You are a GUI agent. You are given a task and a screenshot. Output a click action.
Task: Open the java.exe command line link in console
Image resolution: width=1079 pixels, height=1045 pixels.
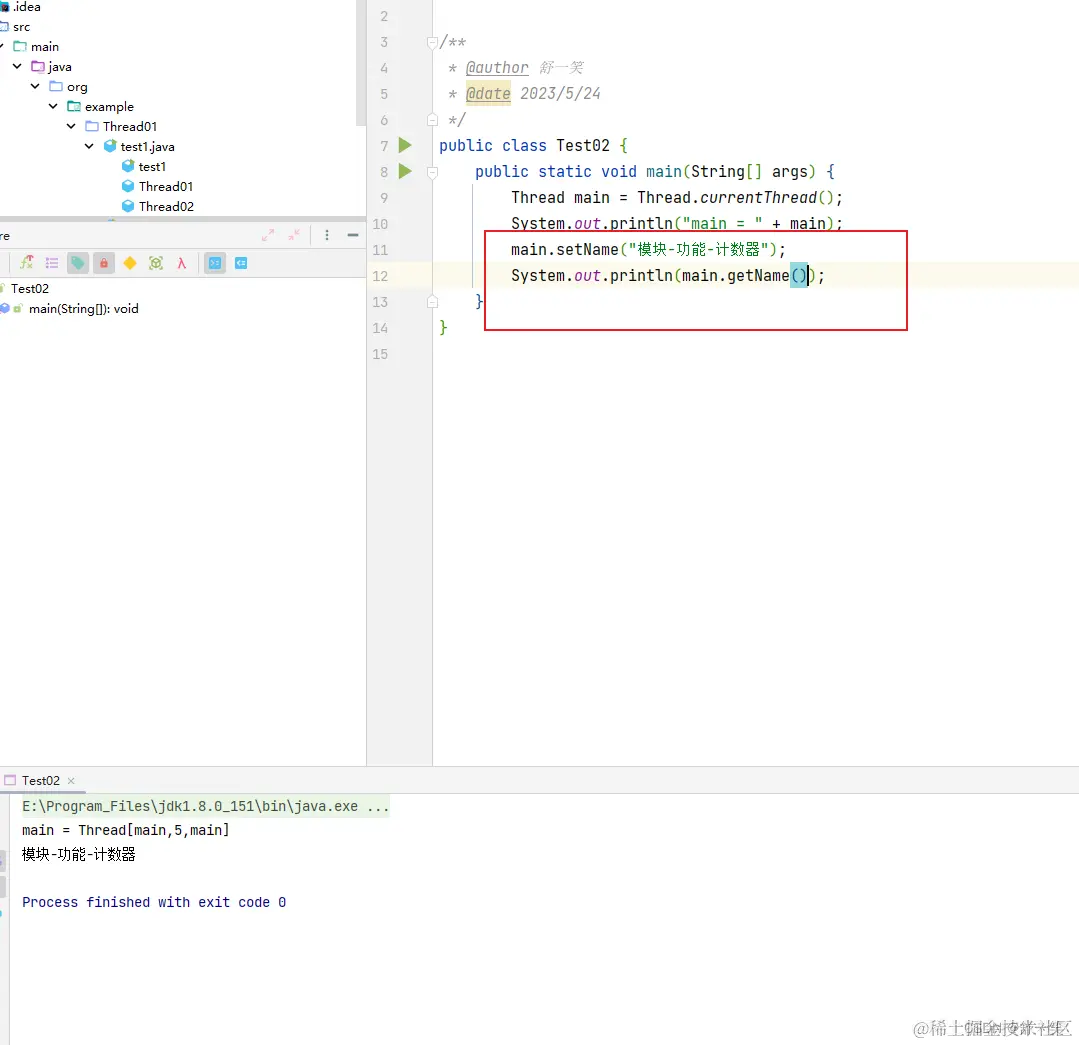click(205, 806)
